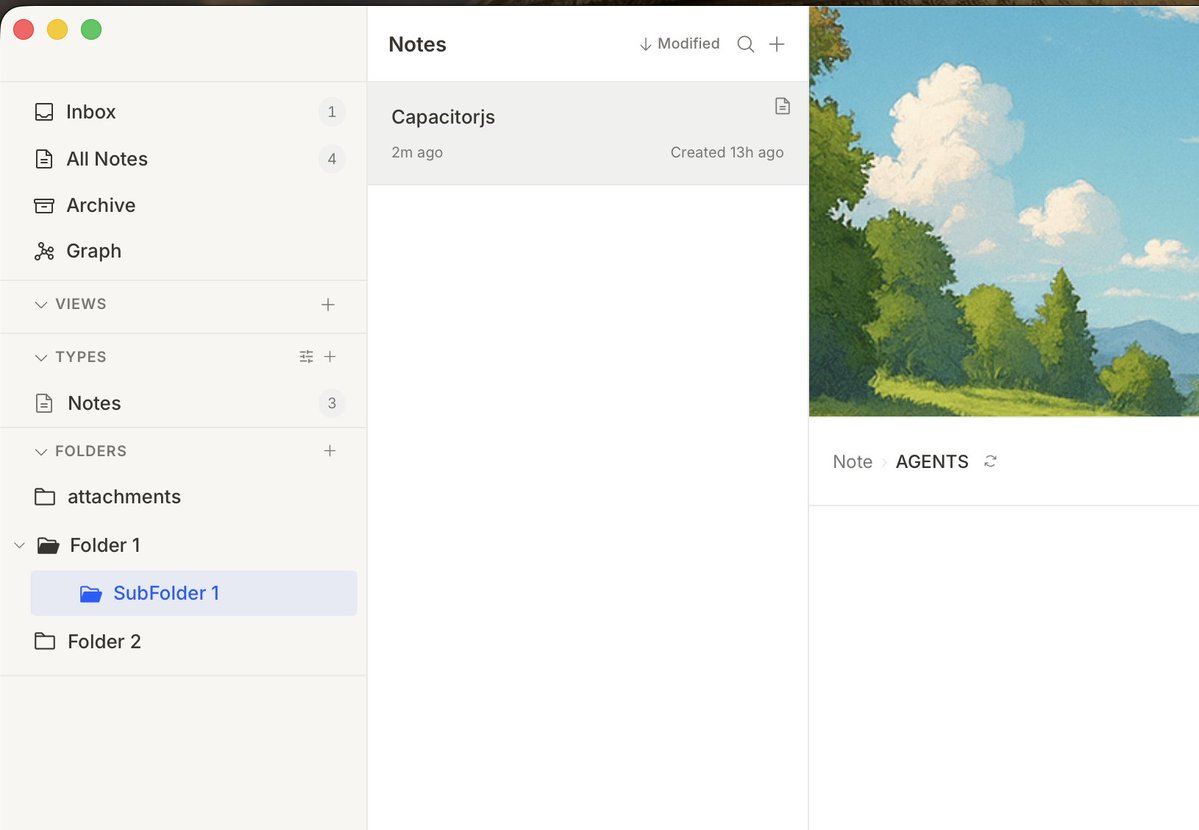Click the Folder 2 folder icon
The height and width of the screenshot is (830, 1199).
pos(45,641)
